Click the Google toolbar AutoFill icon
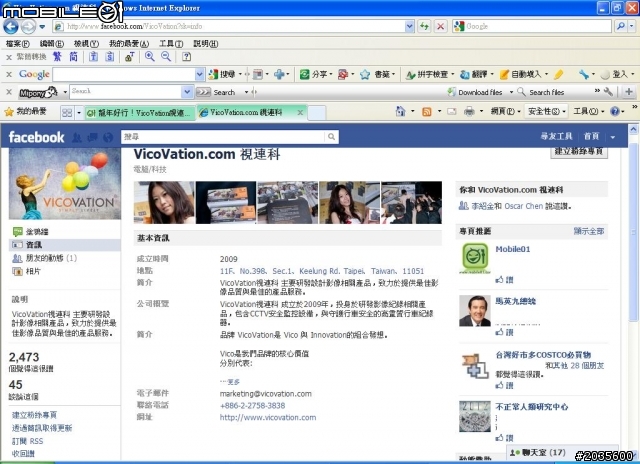The image size is (640, 464). coord(504,74)
